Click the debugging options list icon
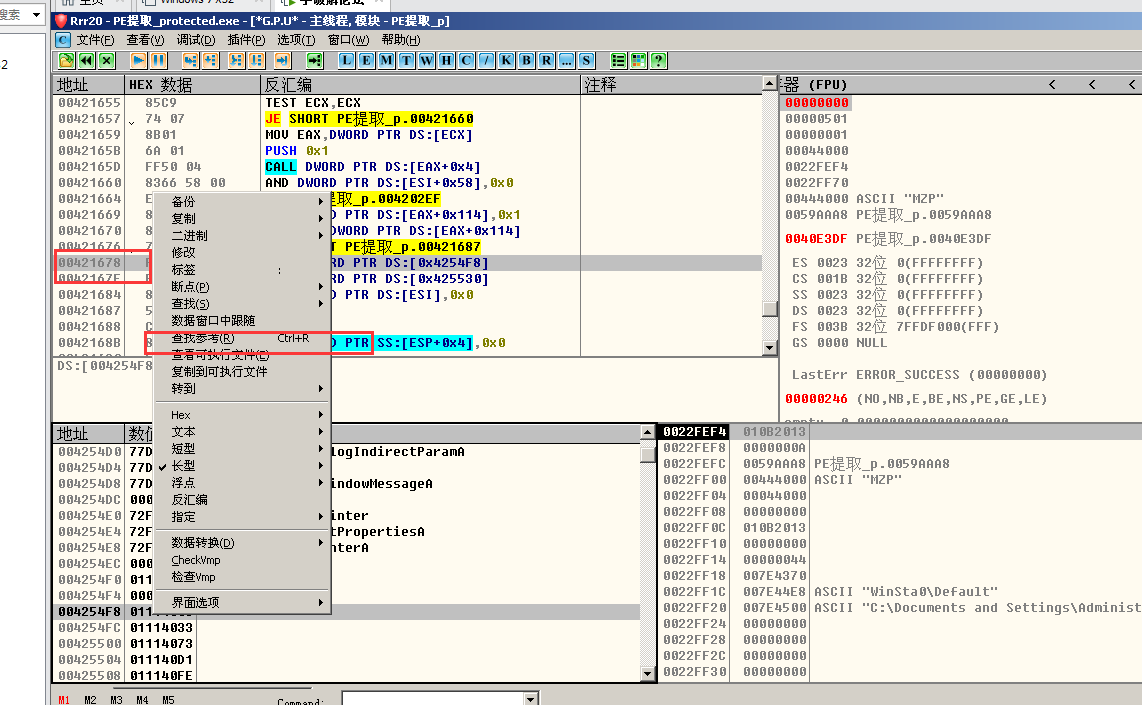1142x705 pixels. click(x=618, y=60)
